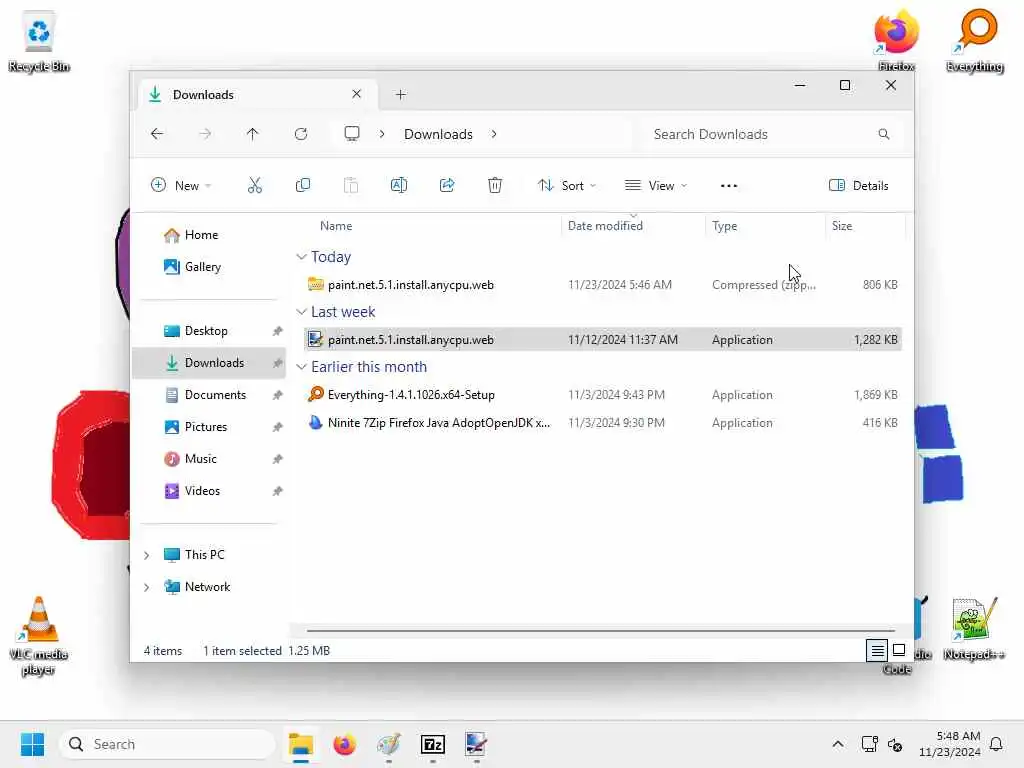Open the View dropdown menu
Image resolution: width=1024 pixels, height=768 pixels.
click(656, 185)
